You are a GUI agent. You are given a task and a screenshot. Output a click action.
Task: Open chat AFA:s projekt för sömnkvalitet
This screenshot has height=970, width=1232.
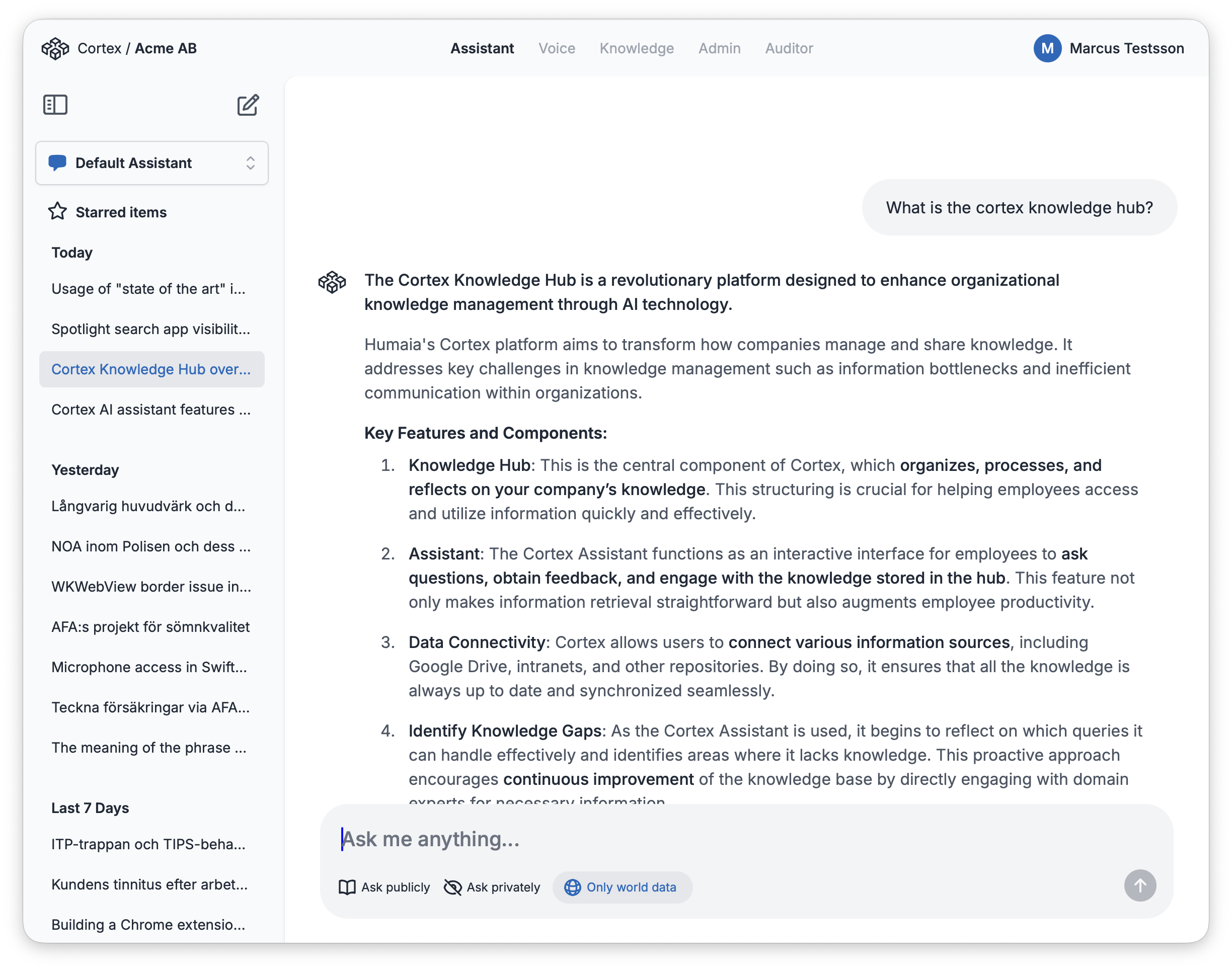(x=151, y=627)
